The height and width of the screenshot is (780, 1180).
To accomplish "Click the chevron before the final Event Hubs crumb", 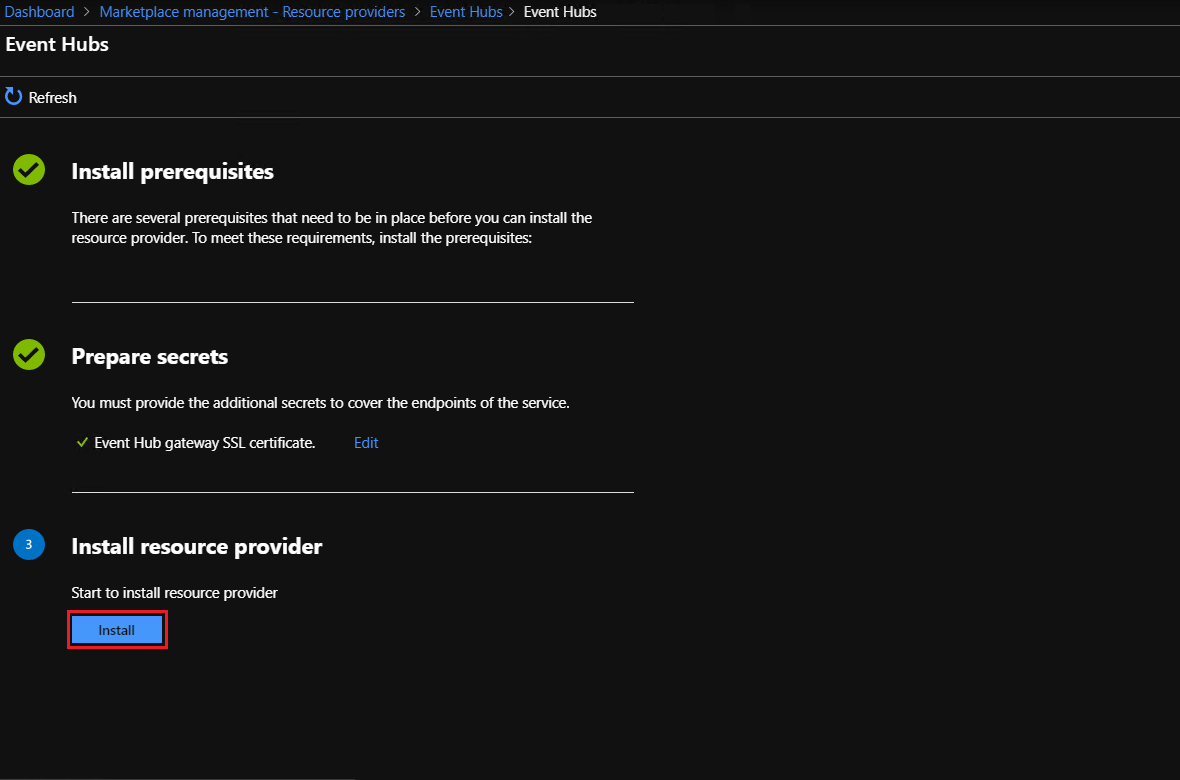I will tap(512, 11).
